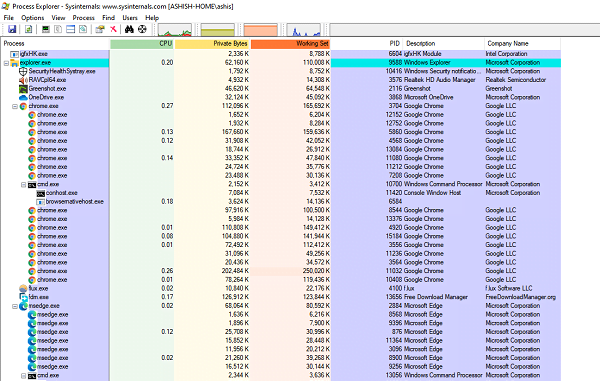600x381 pixels.
Task: Open the Find menu
Action: click(108, 18)
